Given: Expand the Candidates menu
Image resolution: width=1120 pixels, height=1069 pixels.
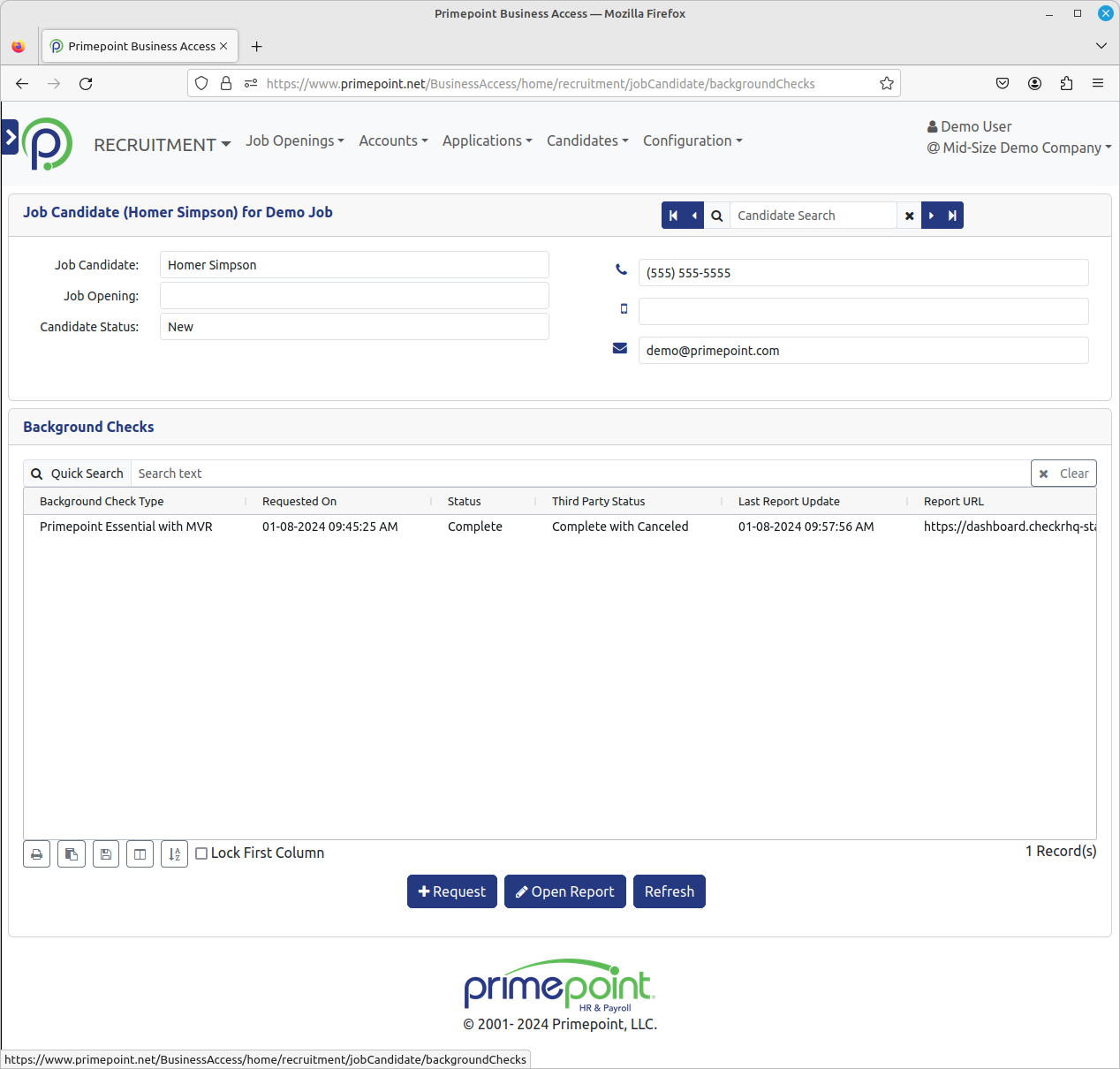Looking at the screenshot, I should click(x=587, y=141).
